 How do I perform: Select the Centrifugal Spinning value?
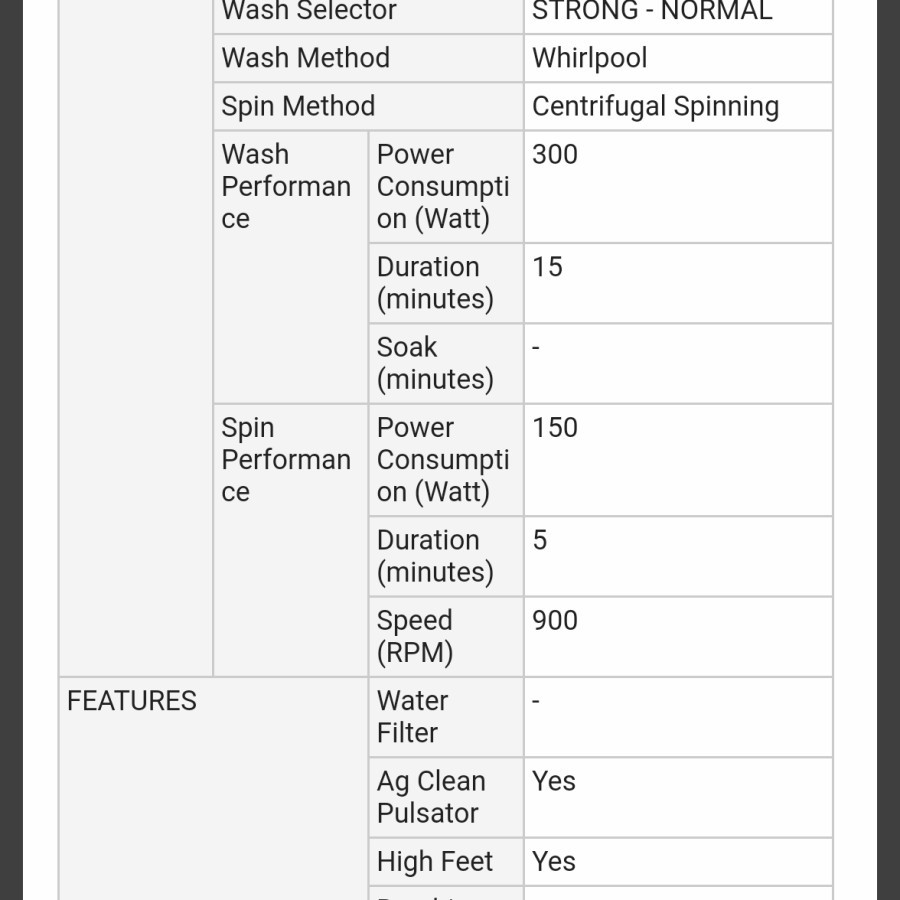(655, 106)
